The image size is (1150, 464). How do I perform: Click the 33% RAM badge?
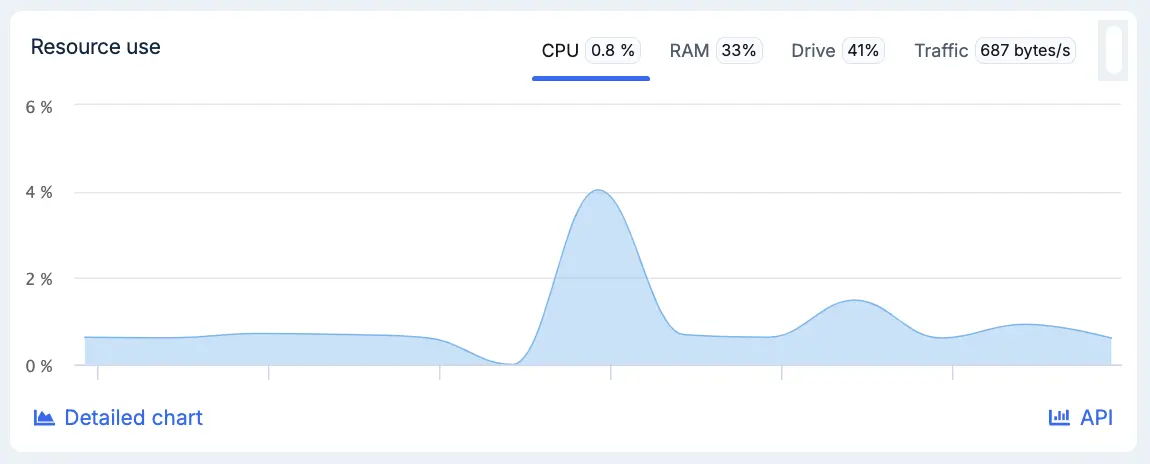point(739,51)
